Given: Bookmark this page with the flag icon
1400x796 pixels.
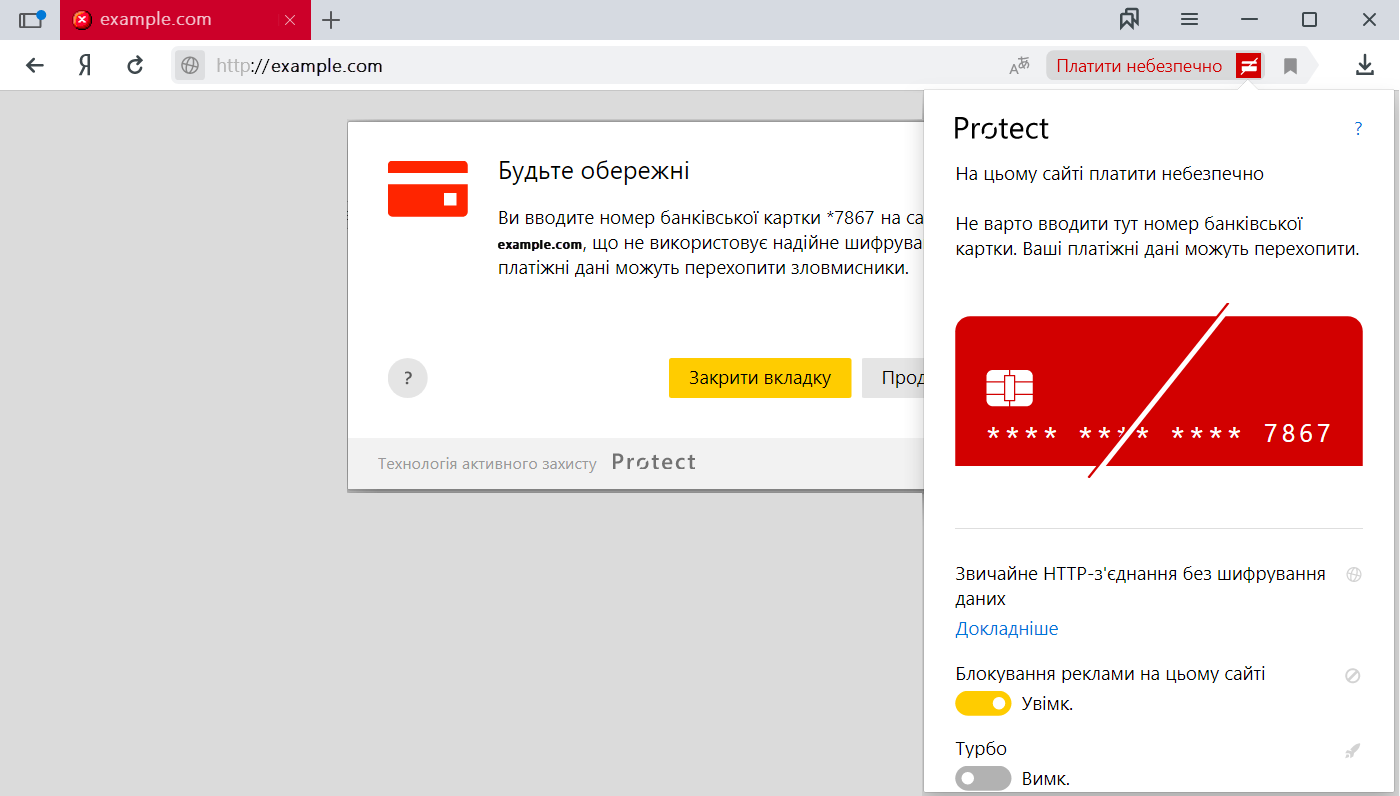Looking at the screenshot, I should (1290, 66).
